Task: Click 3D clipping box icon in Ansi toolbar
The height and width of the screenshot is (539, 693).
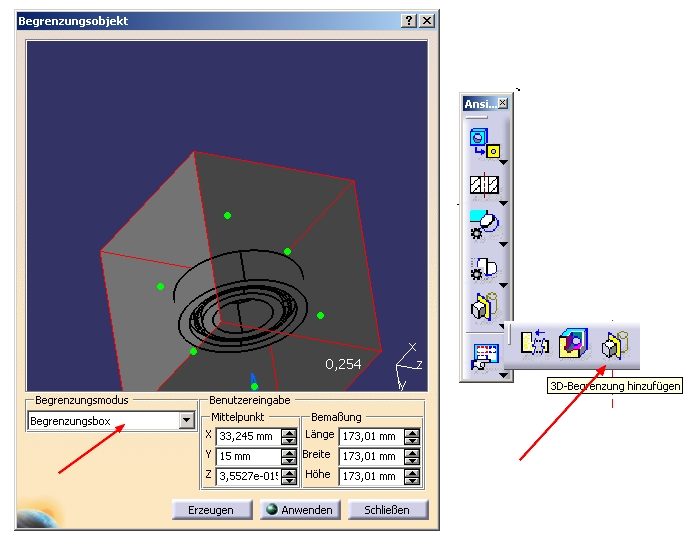Action: [484, 306]
